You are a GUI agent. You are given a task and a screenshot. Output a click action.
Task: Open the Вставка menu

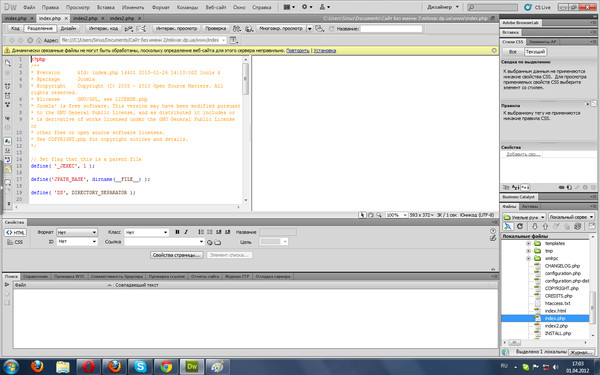click(106, 7)
